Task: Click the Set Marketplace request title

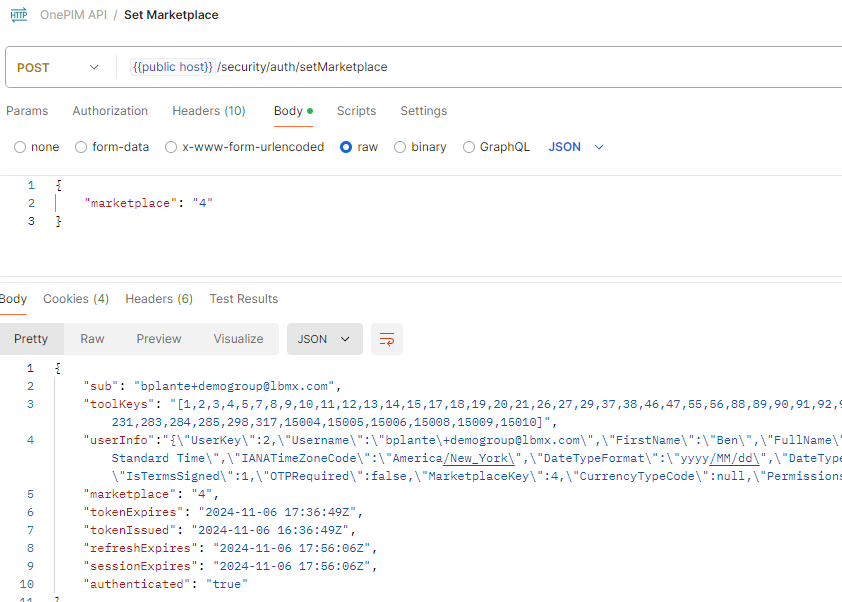Action: click(171, 15)
